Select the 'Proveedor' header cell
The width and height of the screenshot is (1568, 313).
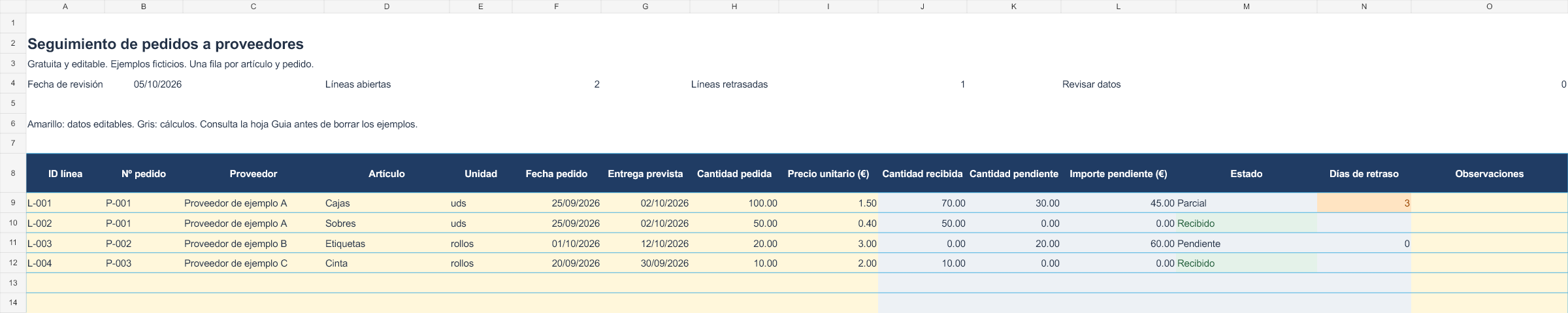point(253,174)
